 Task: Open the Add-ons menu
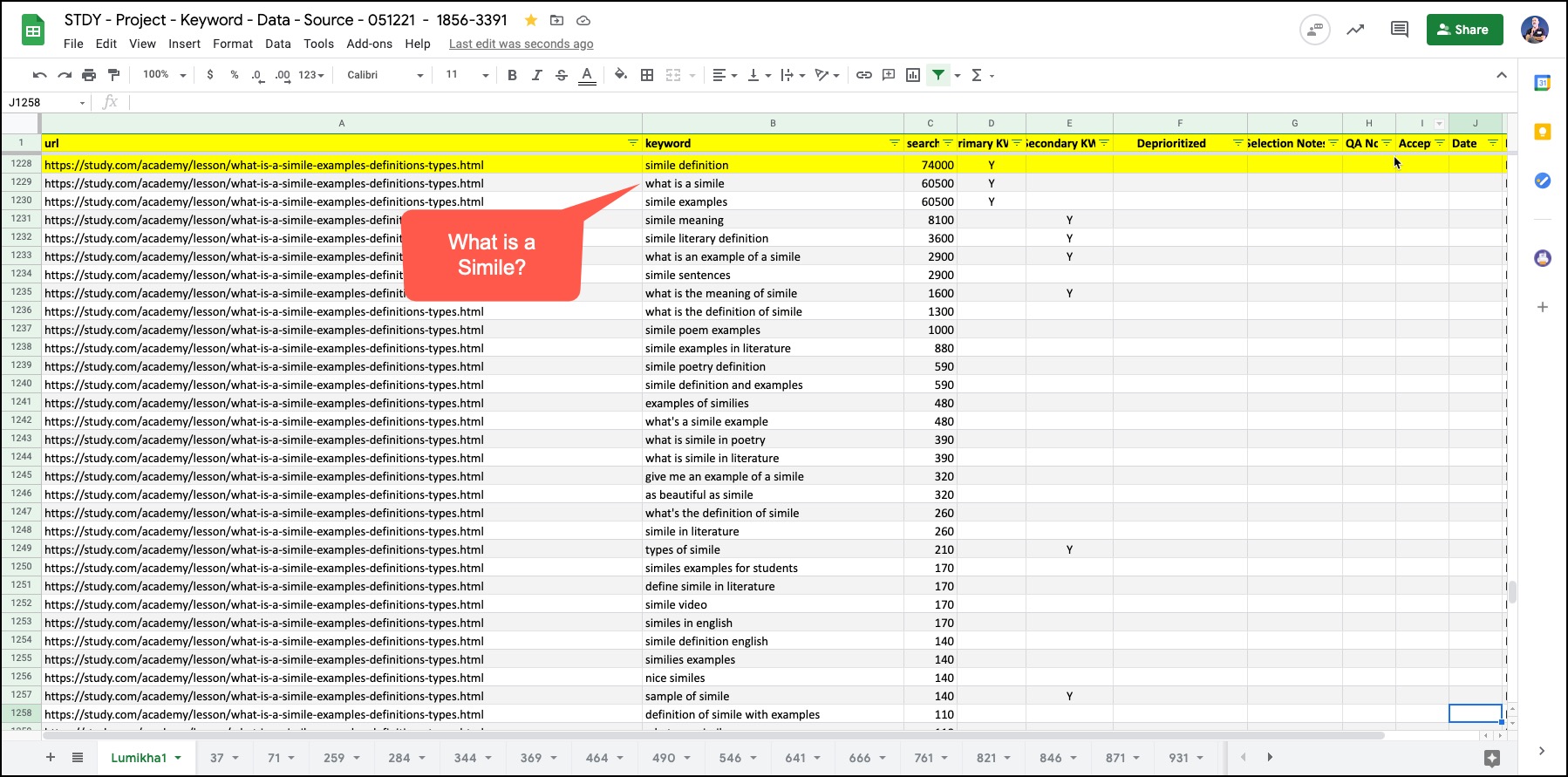pos(370,44)
